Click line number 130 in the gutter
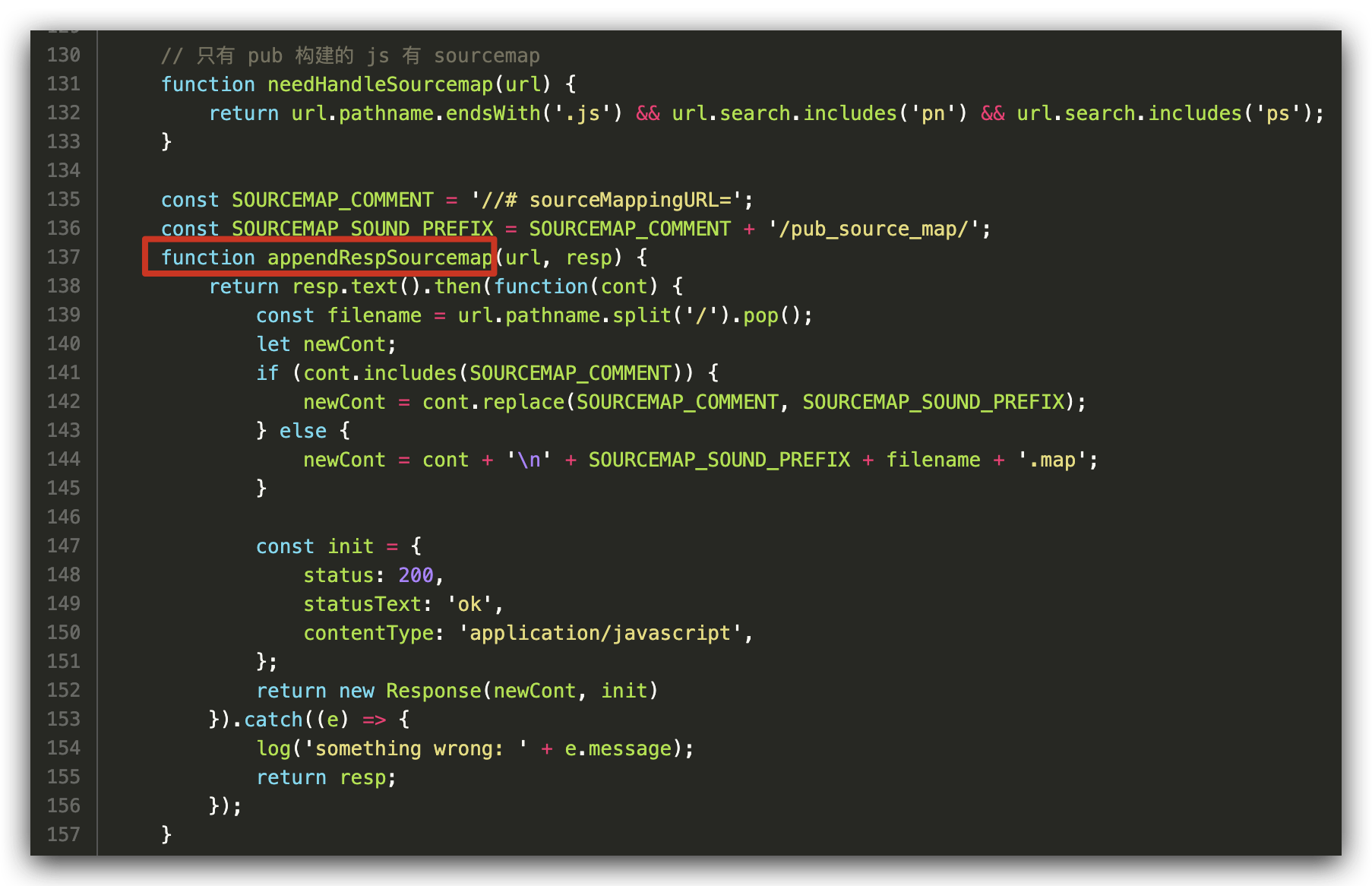Image resolution: width=1372 pixels, height=886 pixels. [x=64, y=55]
